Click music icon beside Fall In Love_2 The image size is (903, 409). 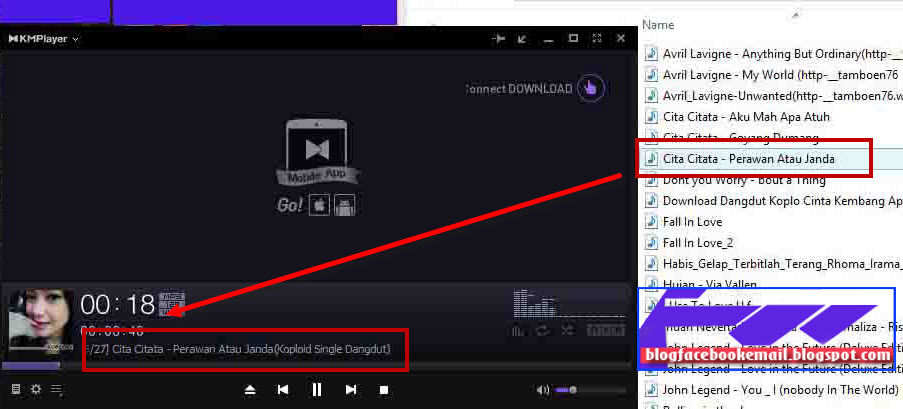[651, 242]
